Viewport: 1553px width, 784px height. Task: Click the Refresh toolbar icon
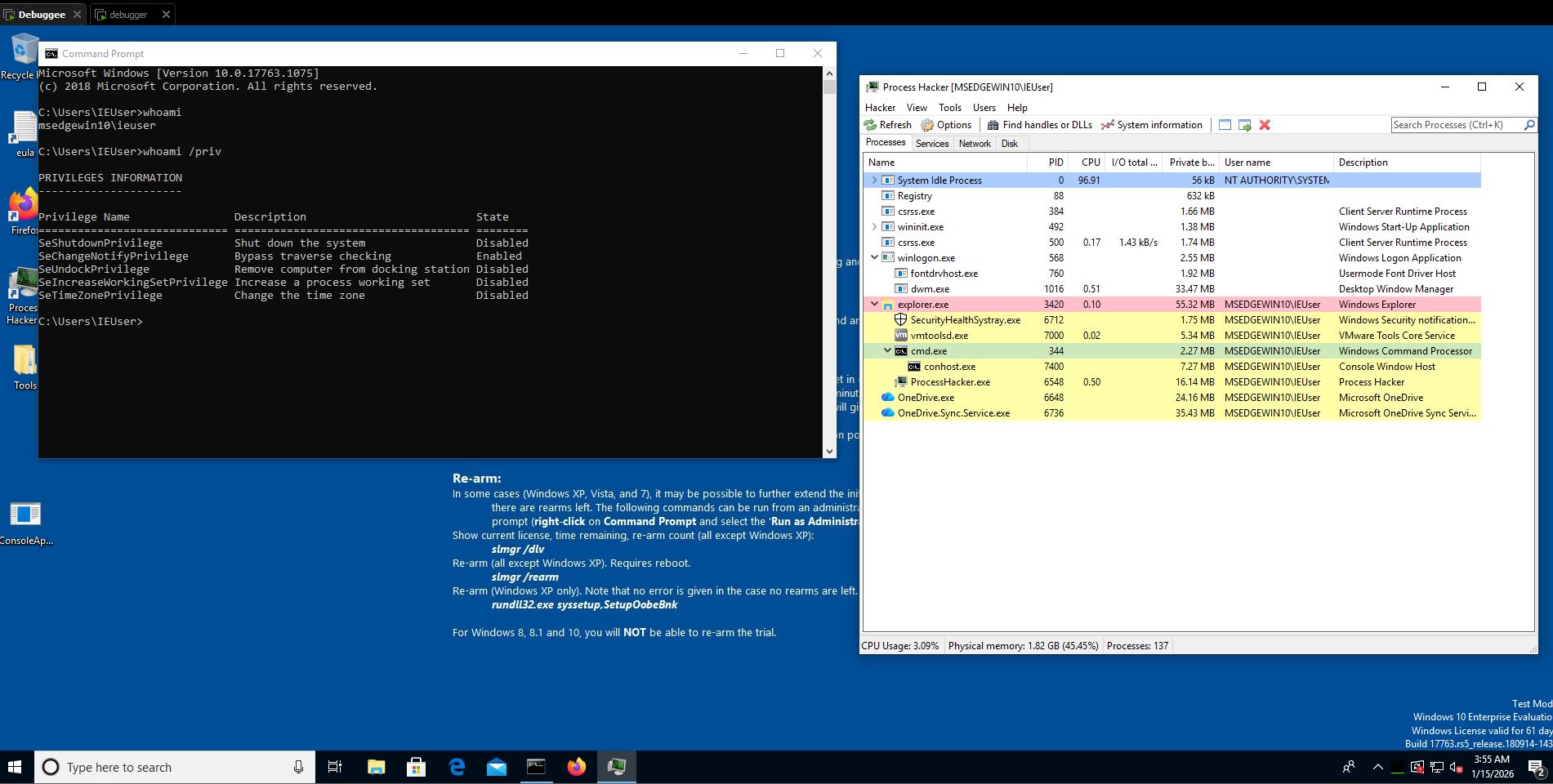[x=871, y=125]
